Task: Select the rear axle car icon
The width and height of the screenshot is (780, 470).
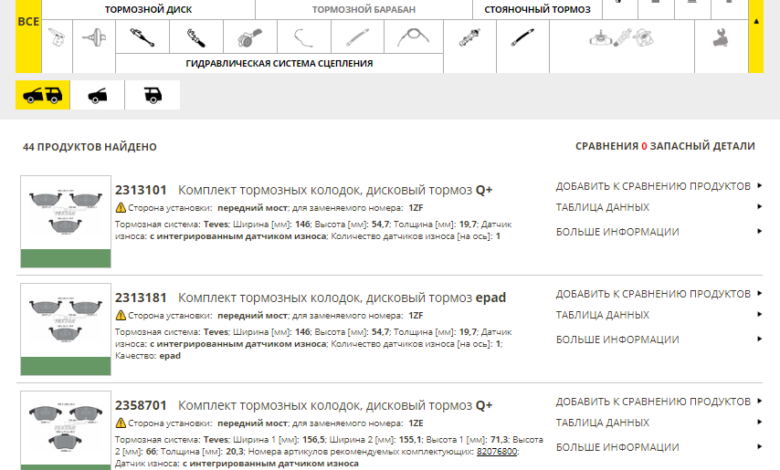Action: pos(152,95)
